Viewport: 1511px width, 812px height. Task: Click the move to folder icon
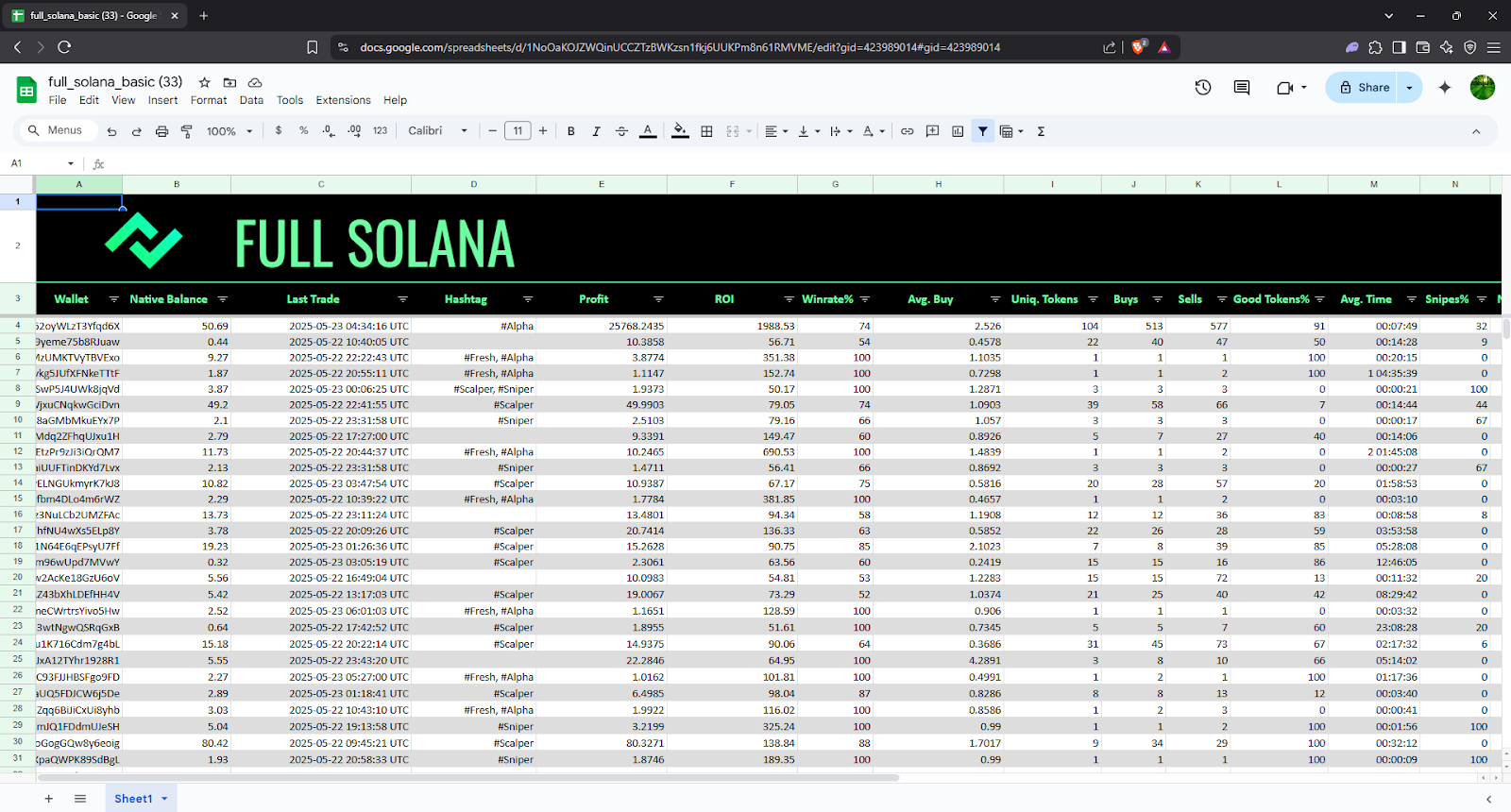point(229,82)
